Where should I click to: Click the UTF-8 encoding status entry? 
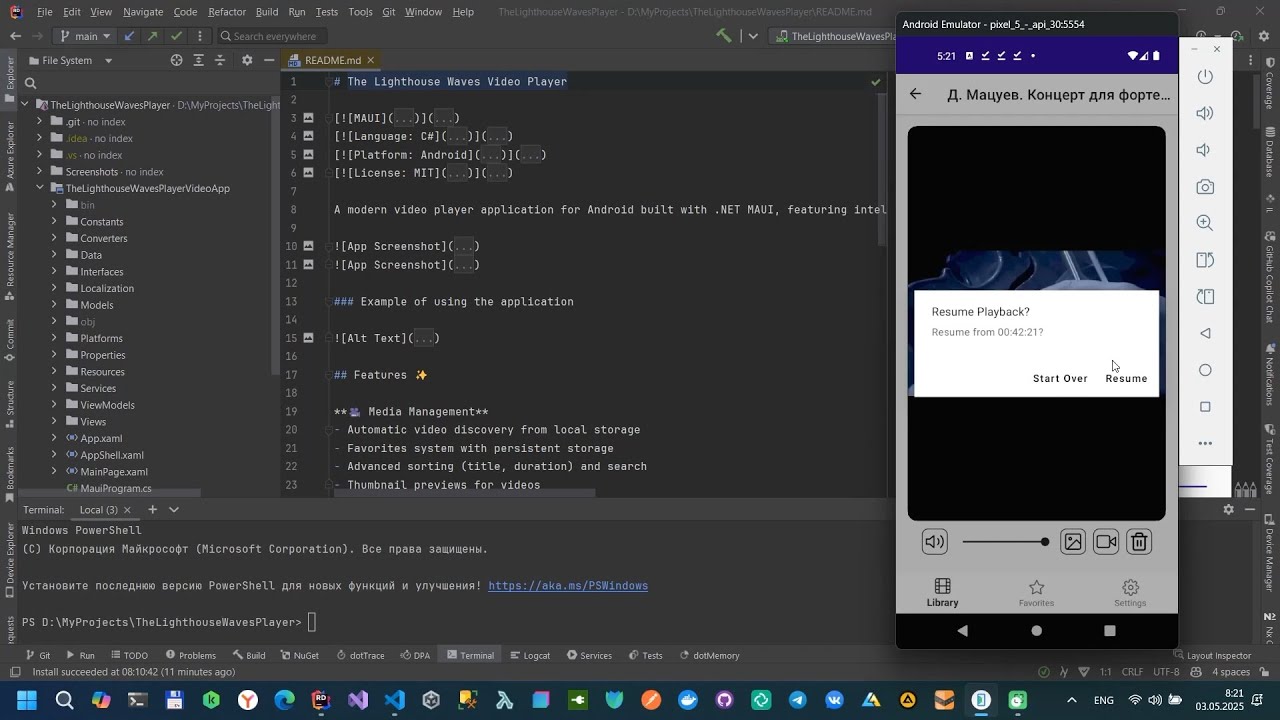1166,672
